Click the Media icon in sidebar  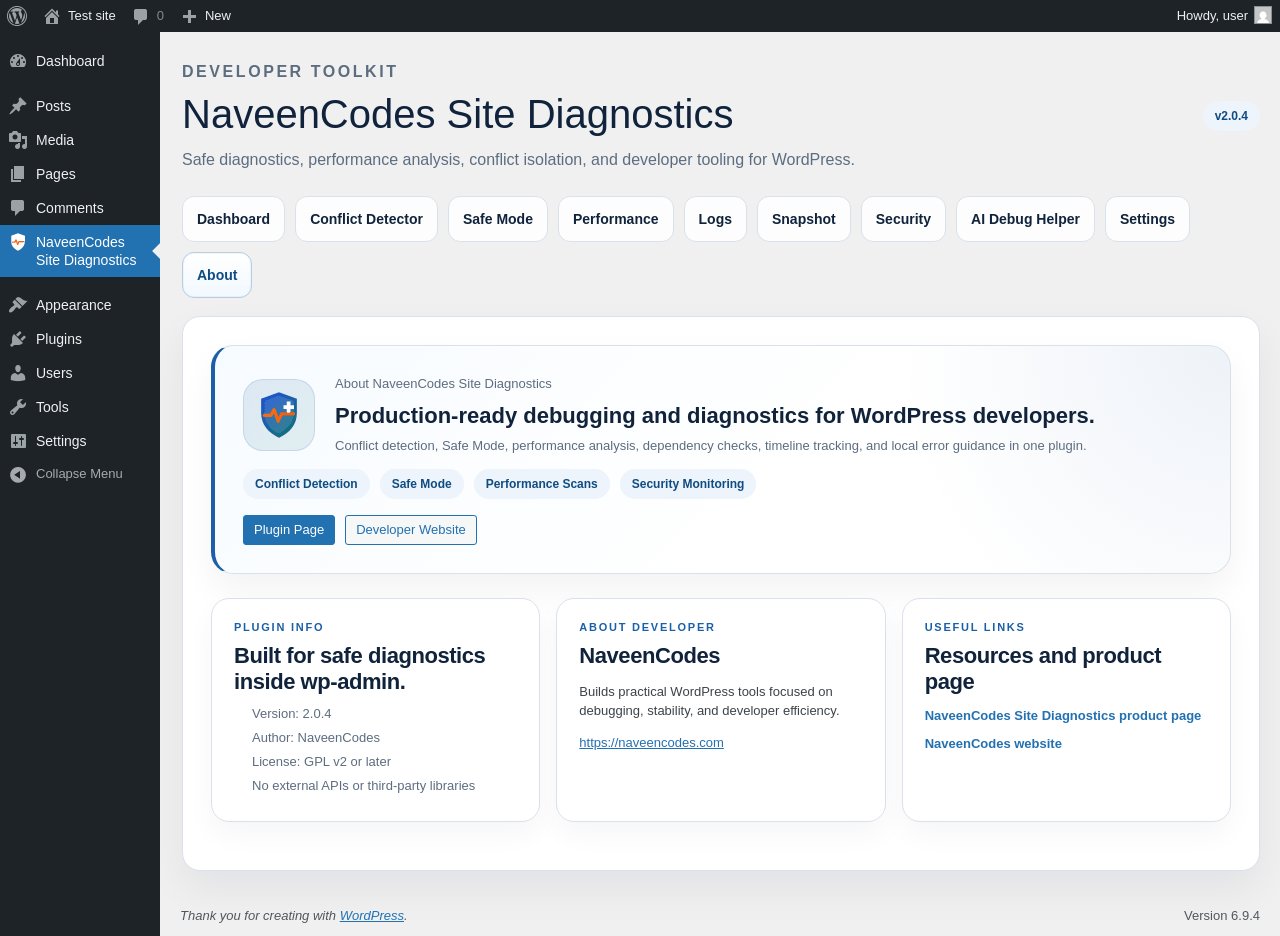pos(18,140)
